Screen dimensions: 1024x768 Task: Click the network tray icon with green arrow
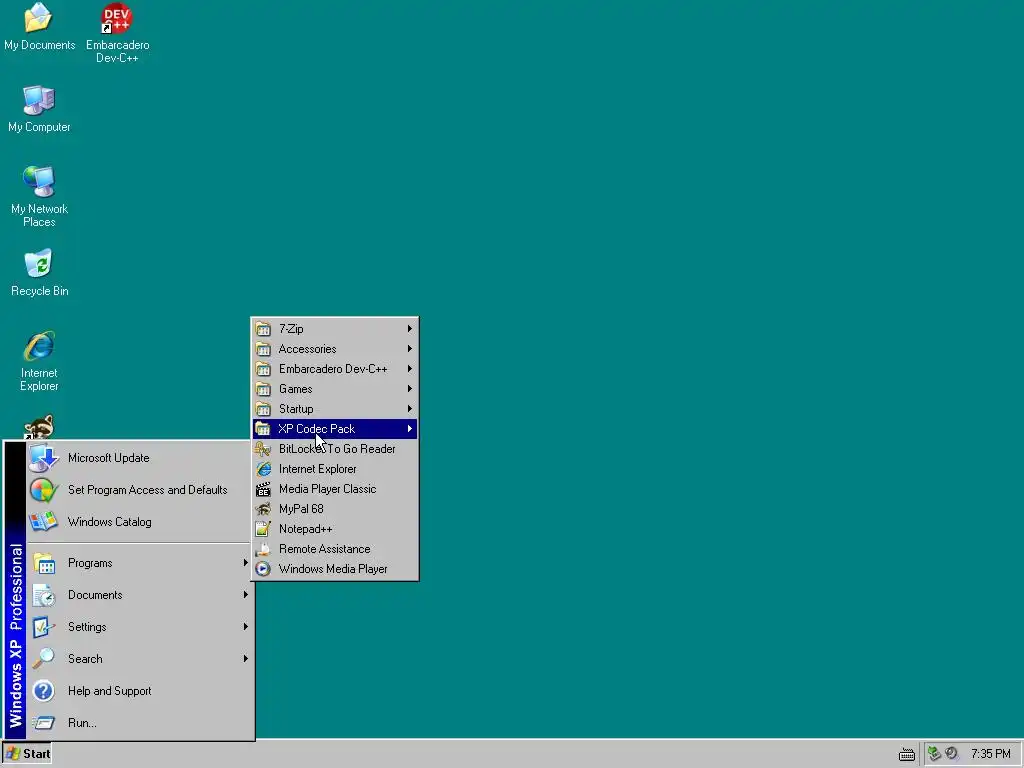[x=935, y=754]
